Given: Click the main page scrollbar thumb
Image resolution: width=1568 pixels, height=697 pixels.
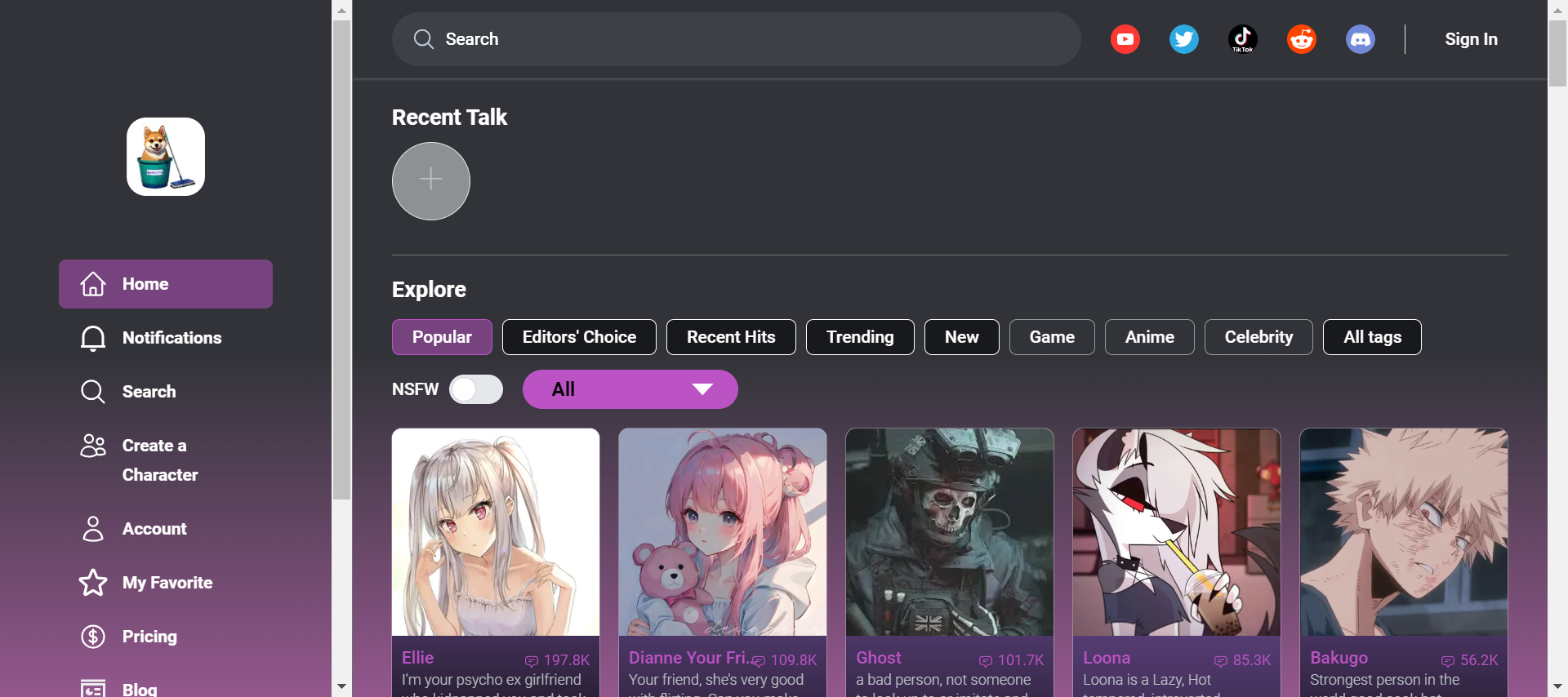Looking at the screenshot, I should point(1558,53).
